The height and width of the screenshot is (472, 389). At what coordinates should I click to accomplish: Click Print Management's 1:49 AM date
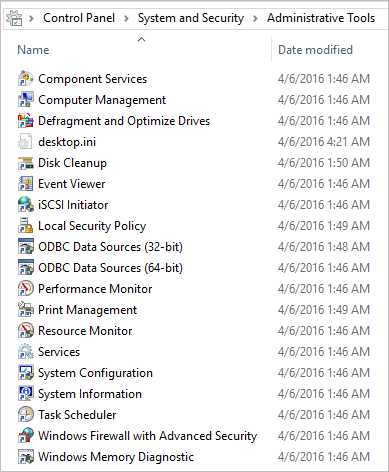[x=324, y=310]
